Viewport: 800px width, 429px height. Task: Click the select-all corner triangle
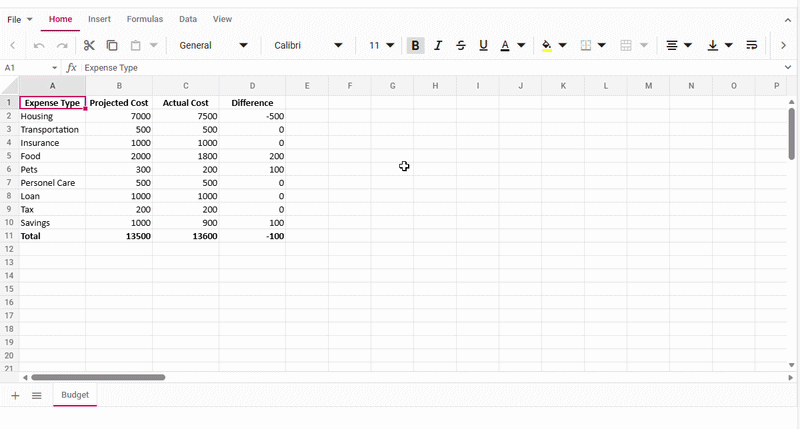pos(9,86)
